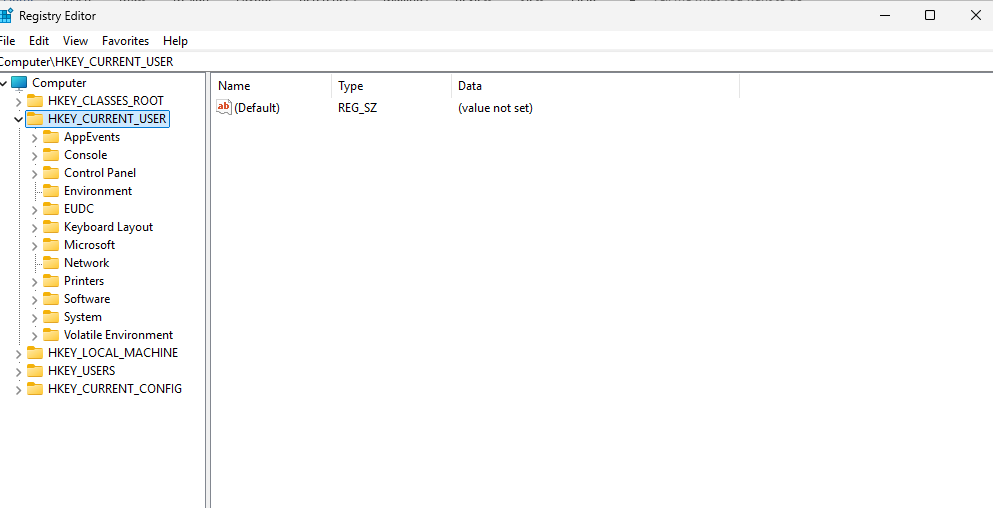Click the Data column header

[595, 86]
